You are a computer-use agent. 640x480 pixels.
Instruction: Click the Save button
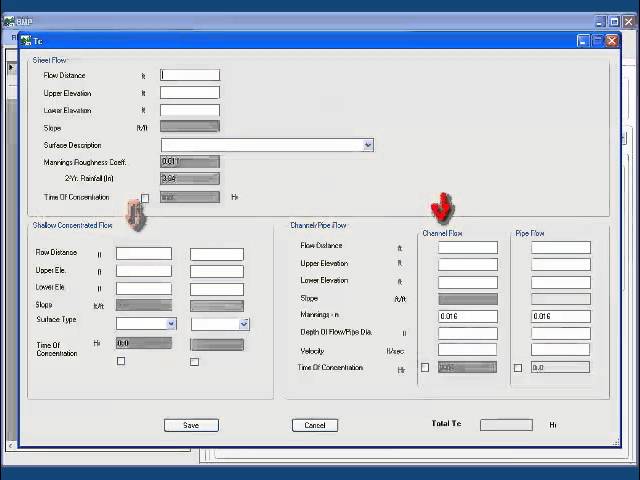[191, 425]
